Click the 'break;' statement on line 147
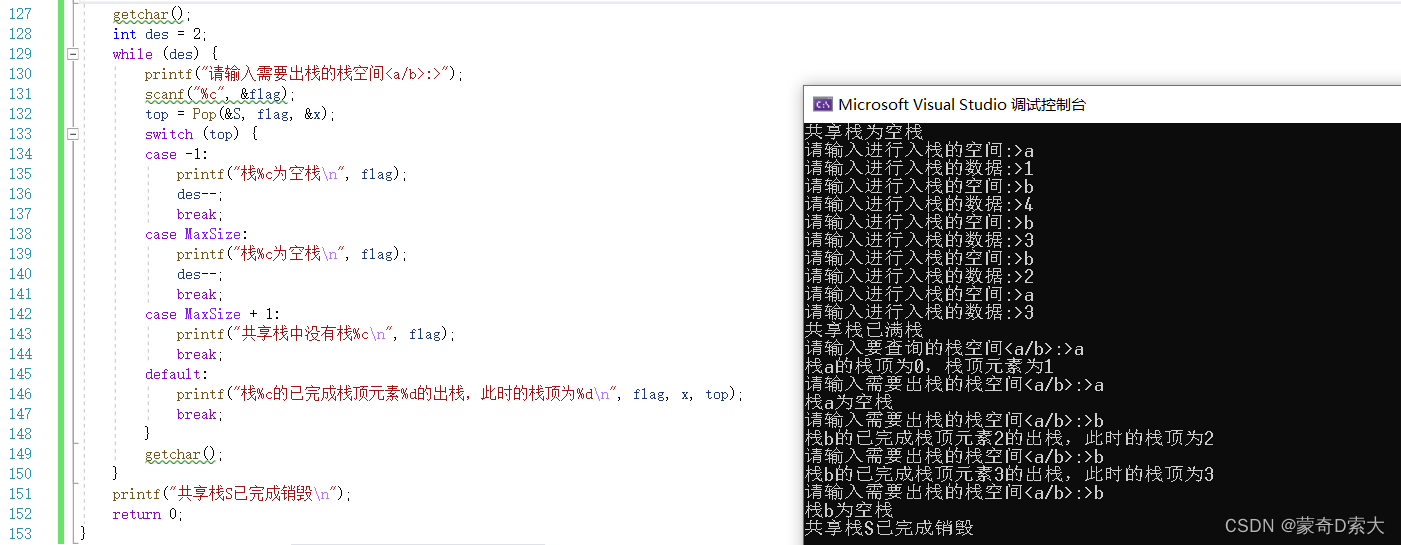Screen dimensions: 1401x545 point(200,414)
